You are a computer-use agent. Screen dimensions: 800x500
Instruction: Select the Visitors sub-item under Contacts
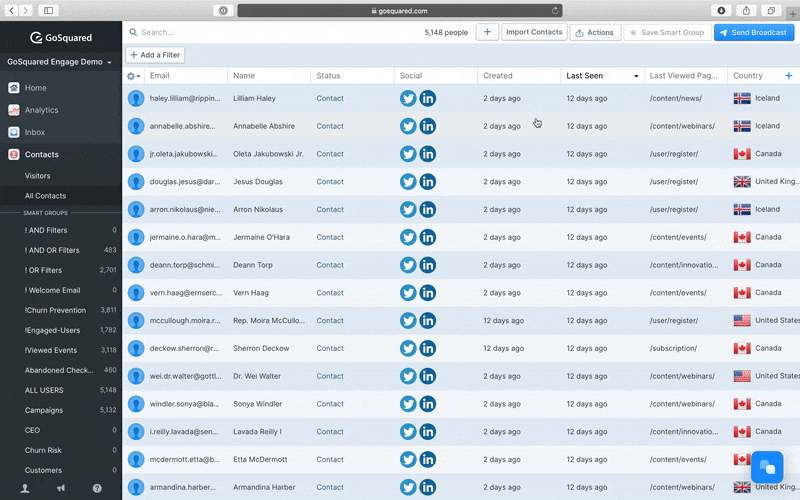(x=38, y=176)
